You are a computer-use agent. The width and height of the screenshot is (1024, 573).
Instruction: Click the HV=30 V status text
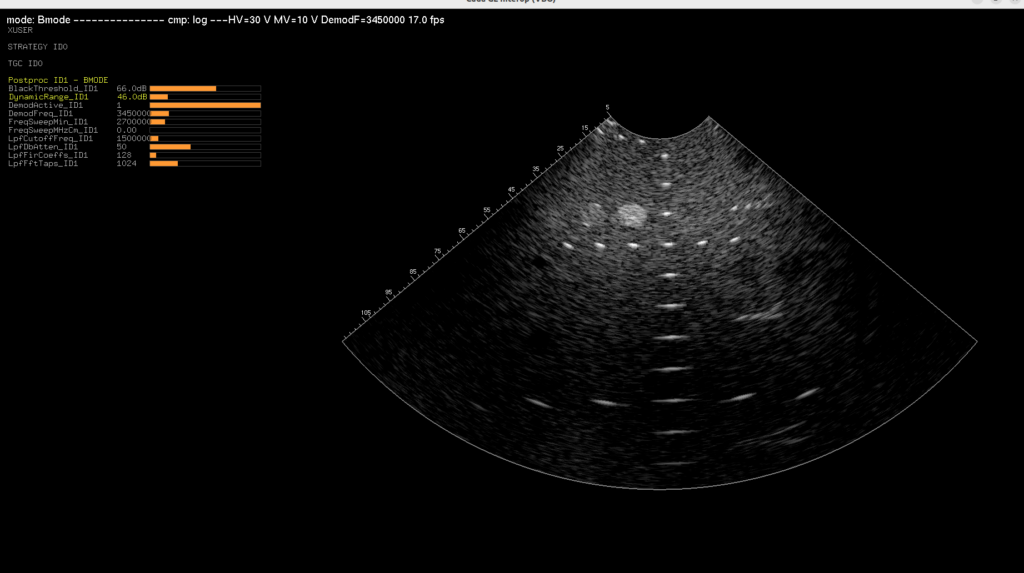tap(249, 20)
